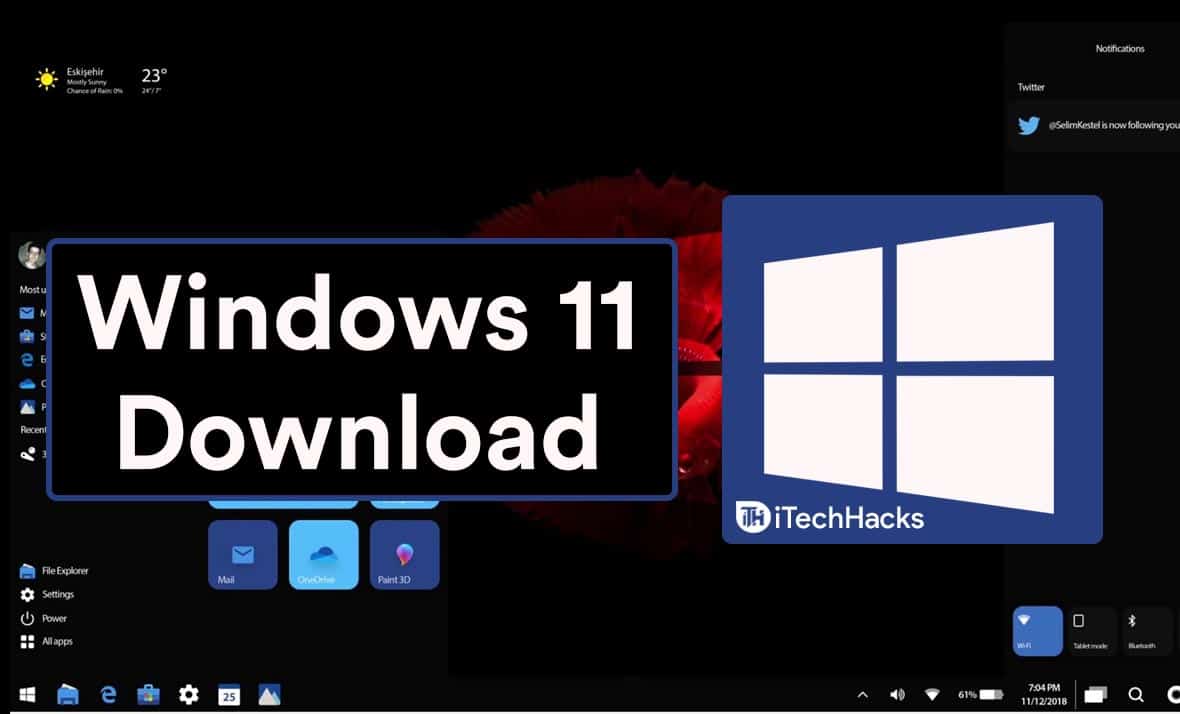Enable Tablet mode quick action

[1091, 631]
